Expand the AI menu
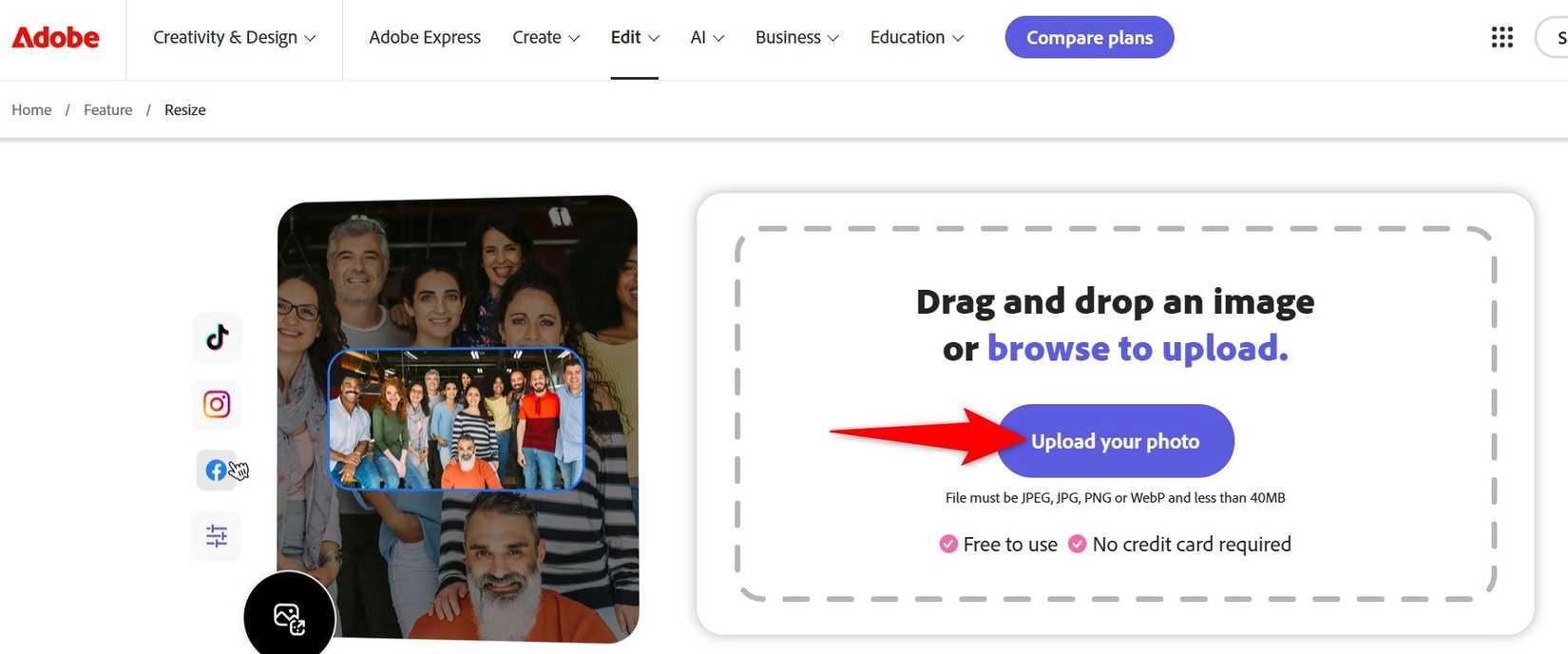1568x654 pixels. click(x=707, y=37)
